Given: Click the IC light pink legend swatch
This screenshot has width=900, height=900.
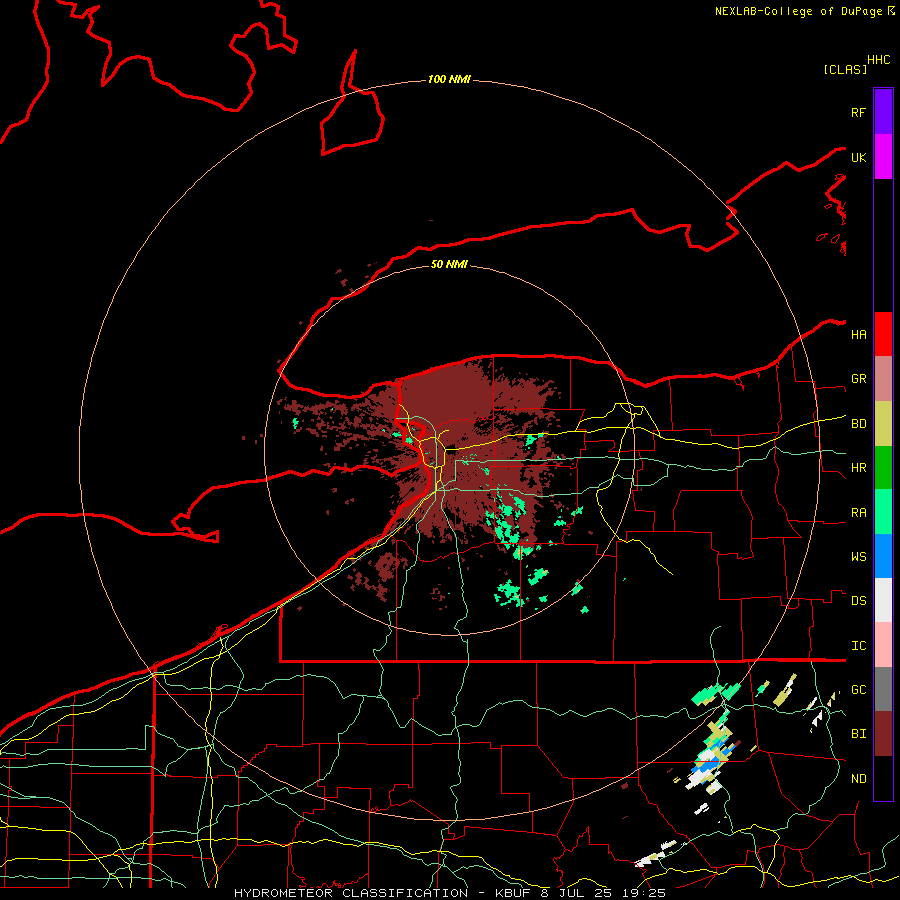Looking at the screenshot, I should tap(883, 645).
